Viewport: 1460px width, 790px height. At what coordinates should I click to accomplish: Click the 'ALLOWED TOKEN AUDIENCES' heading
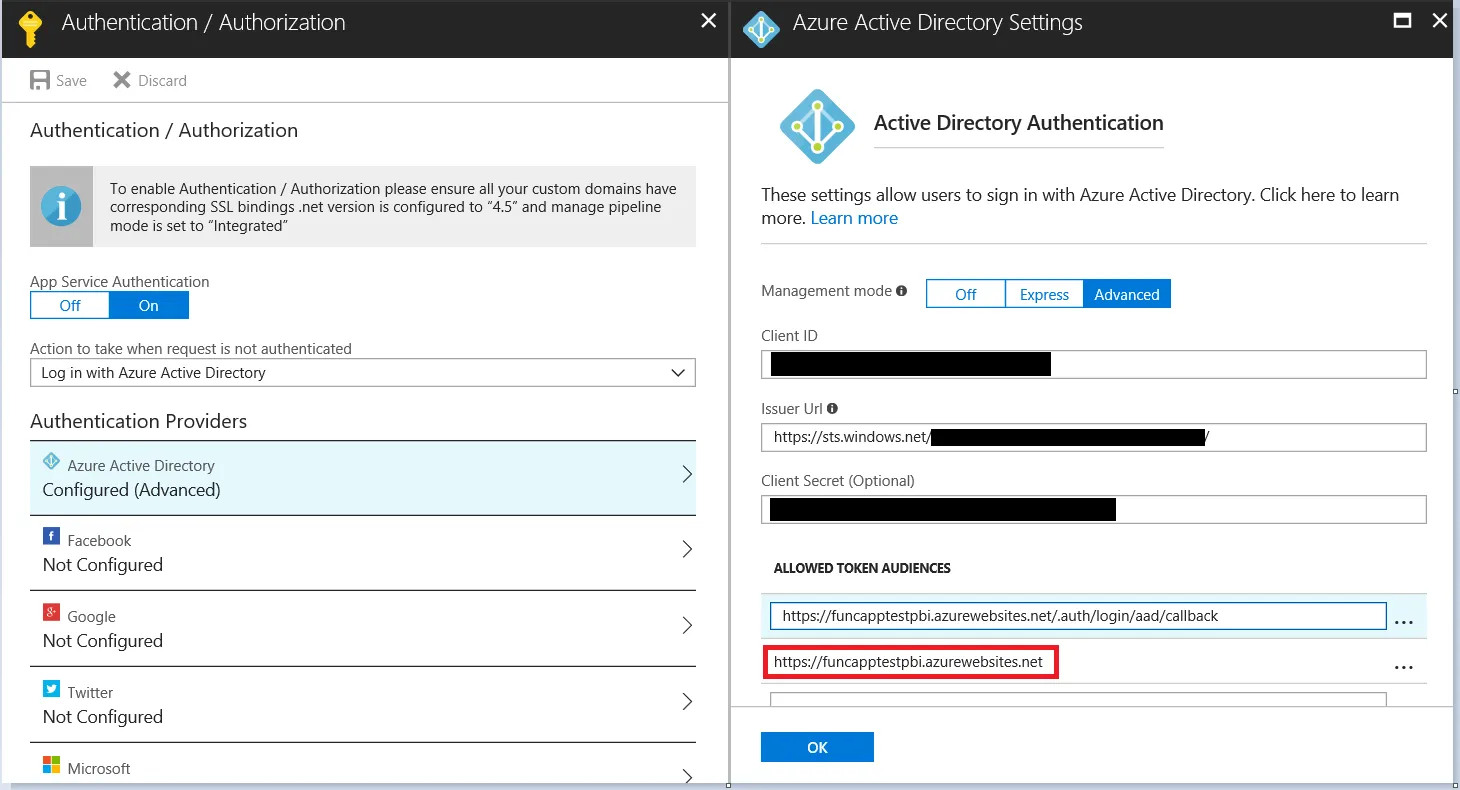tap(862, 568)
